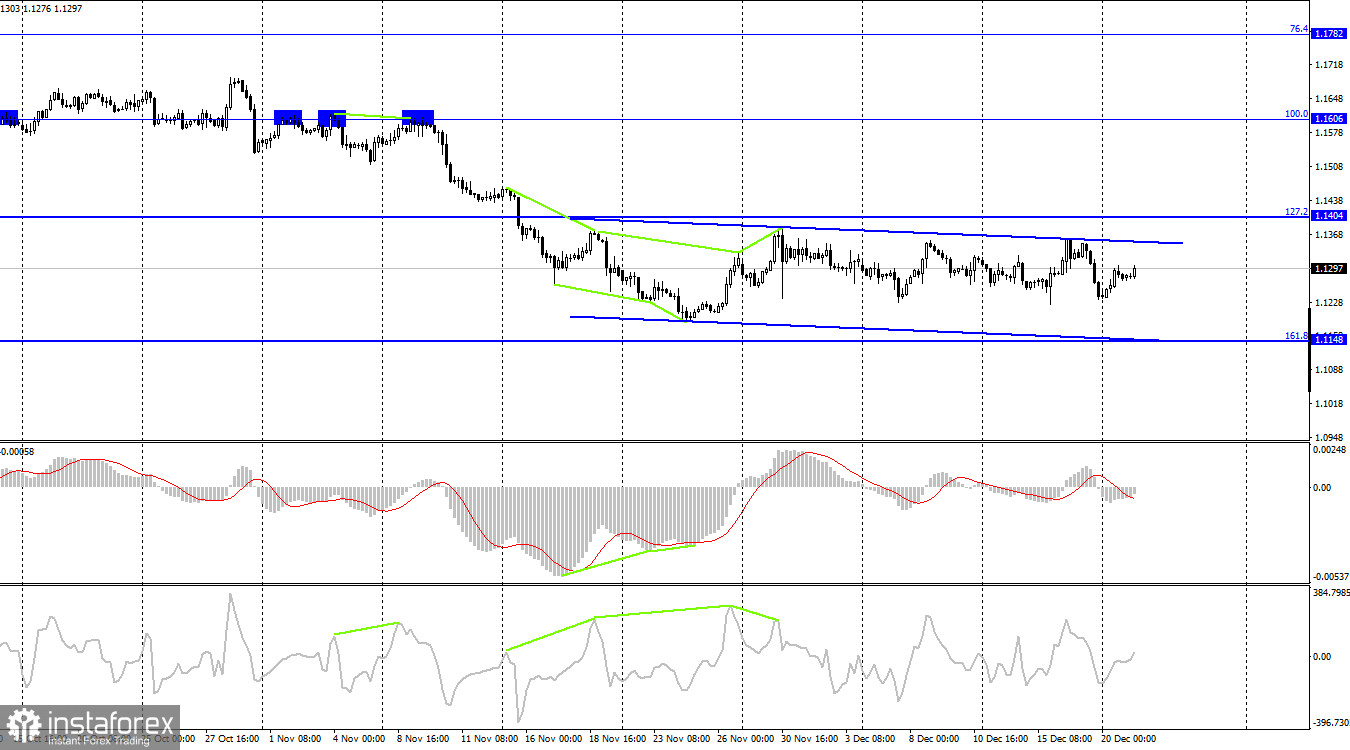
Task: Click the 1.0948 price scale value
Action: (x=1330, y=438)
